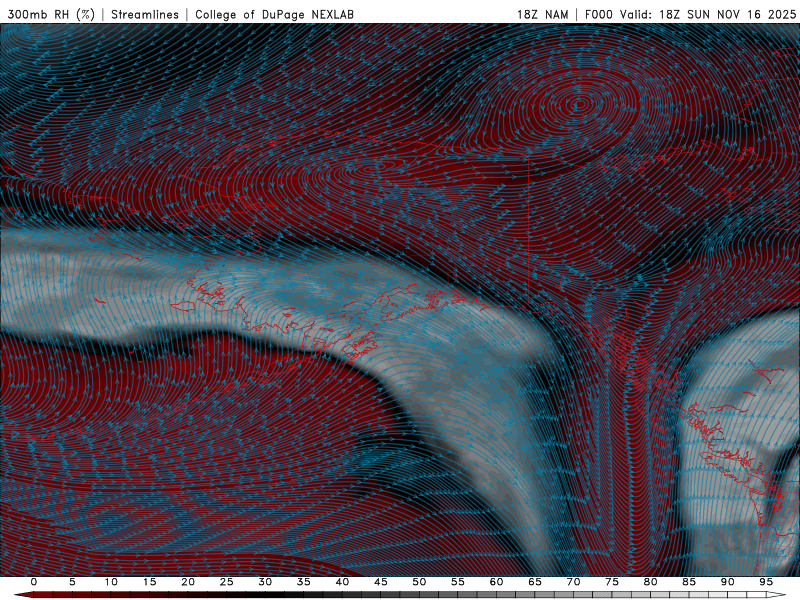Screen dimensions: 800x600
Task: Click the colorbar tick label "25"
Action: click(227, 582)
